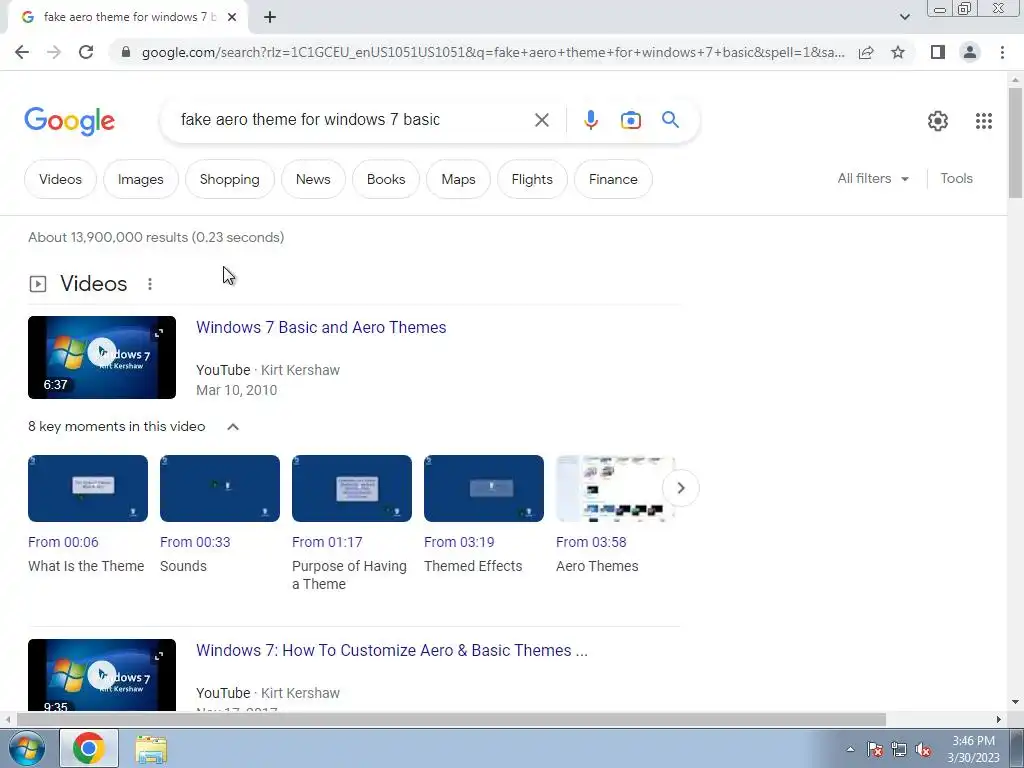Open the Chrome profile avatar
1024x768 pixels.
pyautogui.click(x=970, y=52)
